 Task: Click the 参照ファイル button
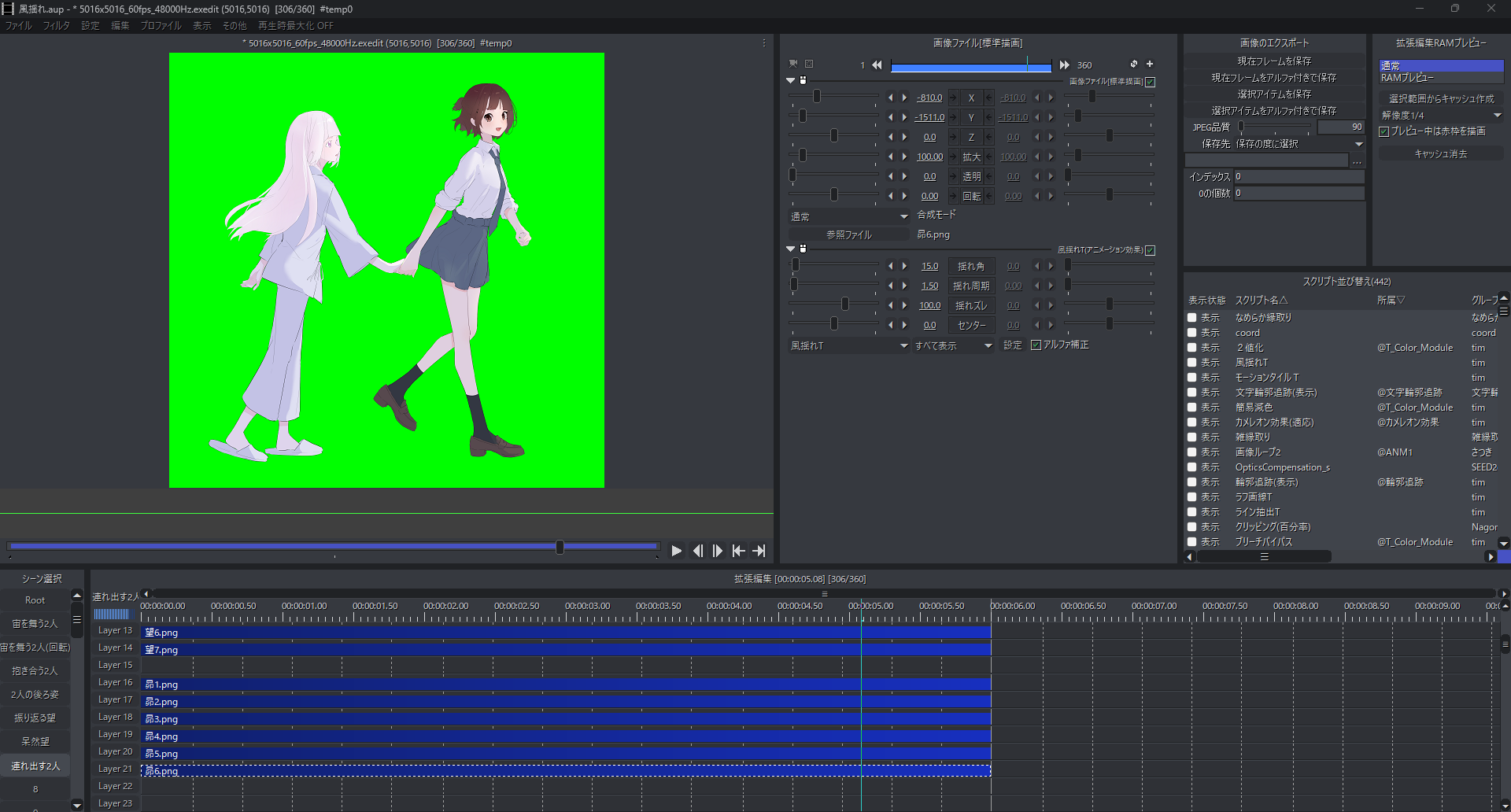point(848,234)
